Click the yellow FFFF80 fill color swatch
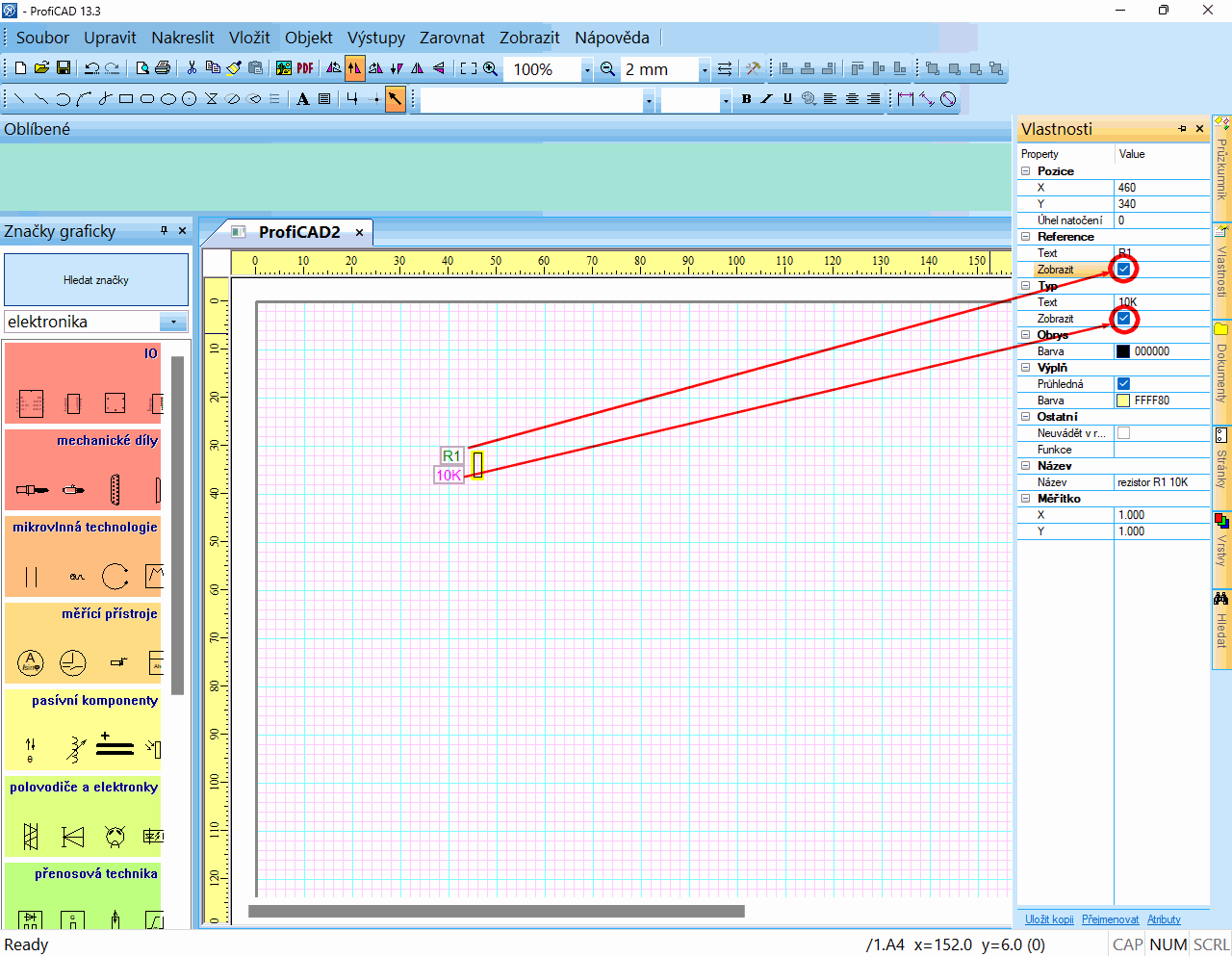The width and height of the screenshot is (1232, 957). coord(1123,401)
